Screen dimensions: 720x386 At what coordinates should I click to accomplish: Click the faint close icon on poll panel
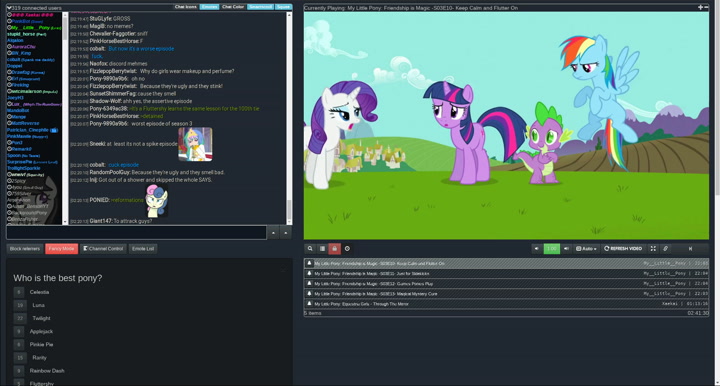coord(283,270)
